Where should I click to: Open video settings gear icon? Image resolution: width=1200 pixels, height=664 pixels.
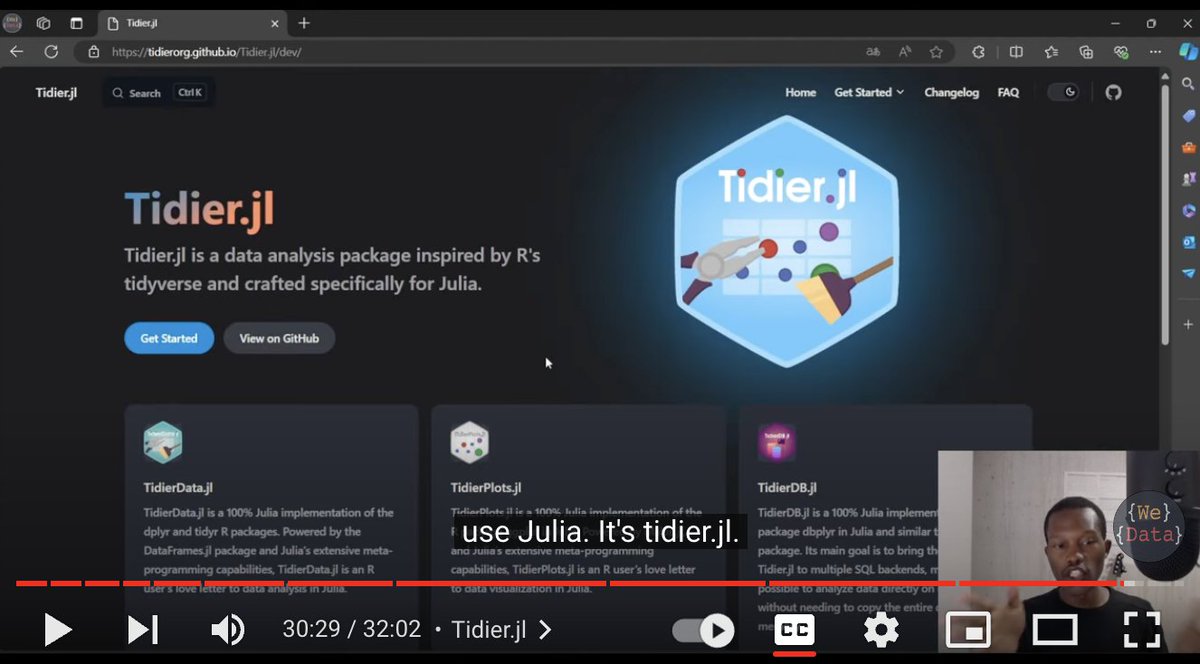pyautogui.click(x=881, y=630)
